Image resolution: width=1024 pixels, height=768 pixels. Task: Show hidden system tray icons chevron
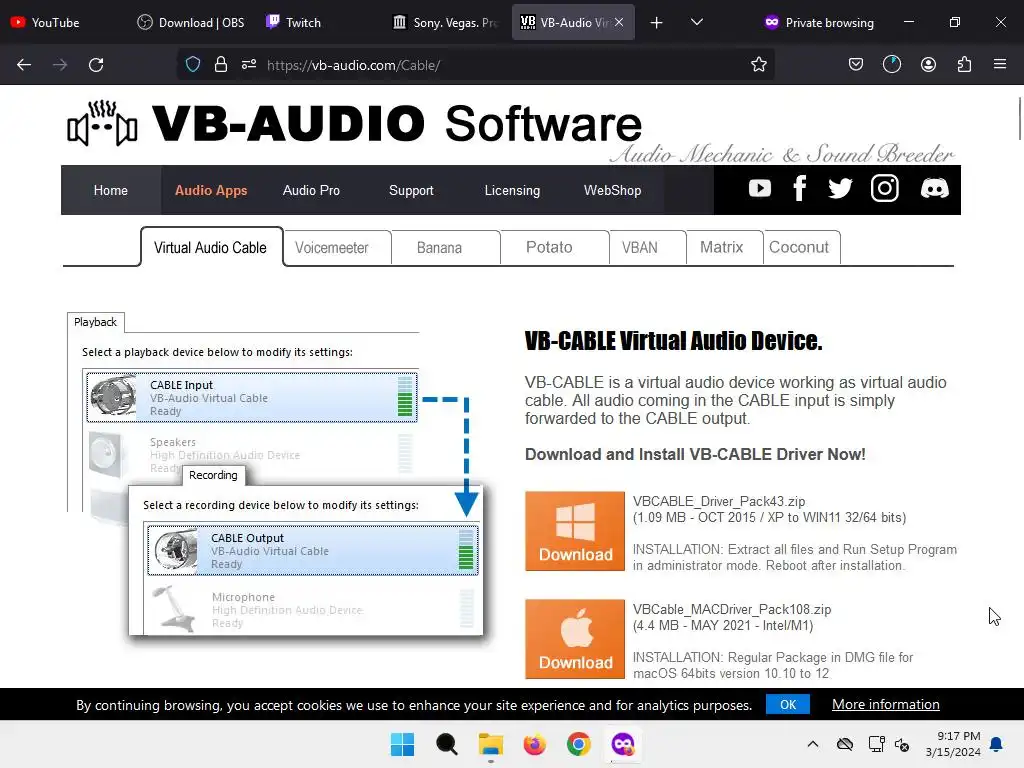(812, 744)
